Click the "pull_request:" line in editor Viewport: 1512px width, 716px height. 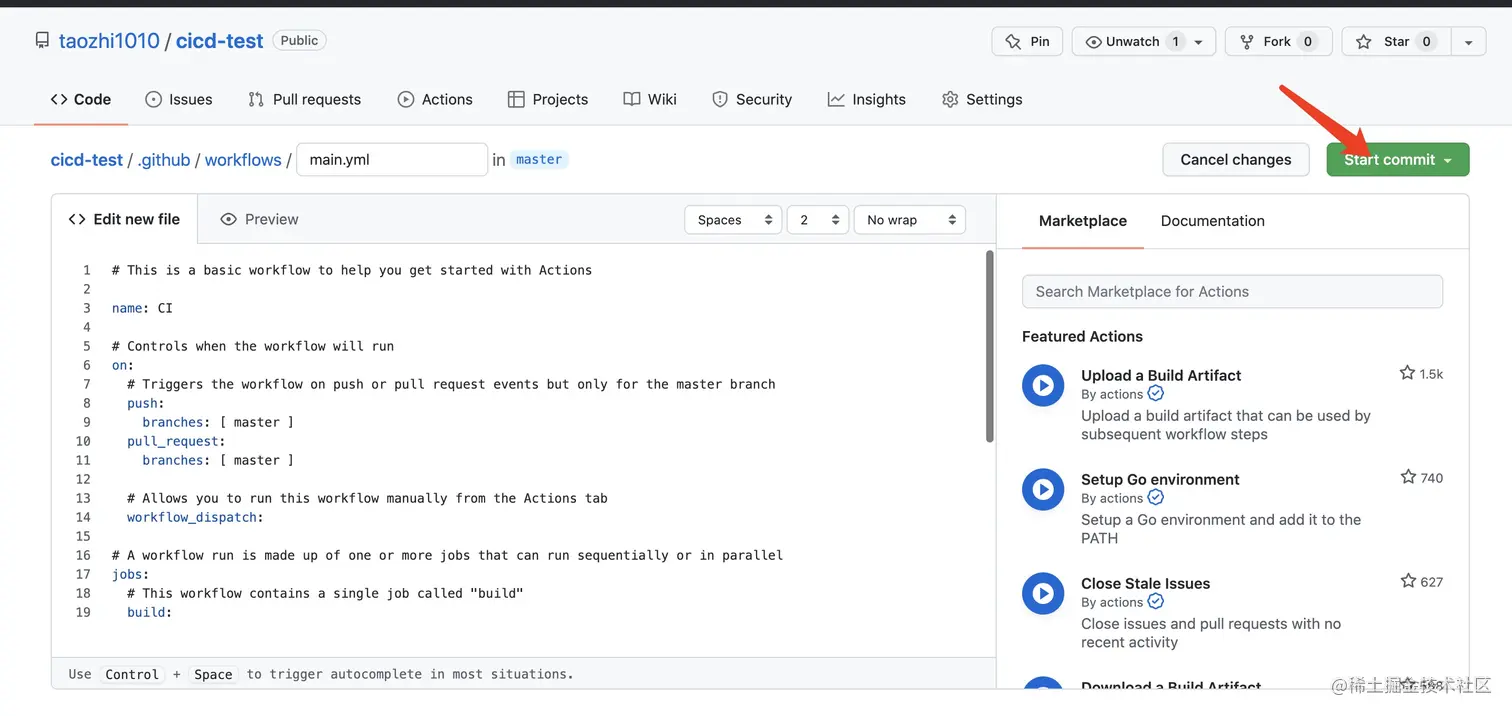[x=176, y=441]
